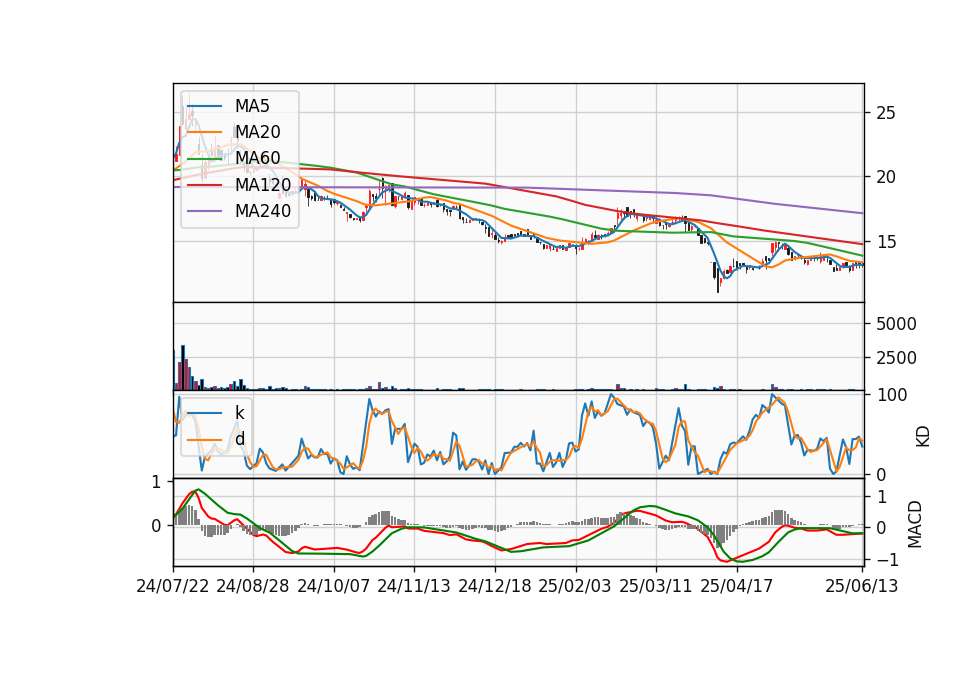Click the 25/04/17 date axis label
This screenshot has width=960, height=690.
737,586
